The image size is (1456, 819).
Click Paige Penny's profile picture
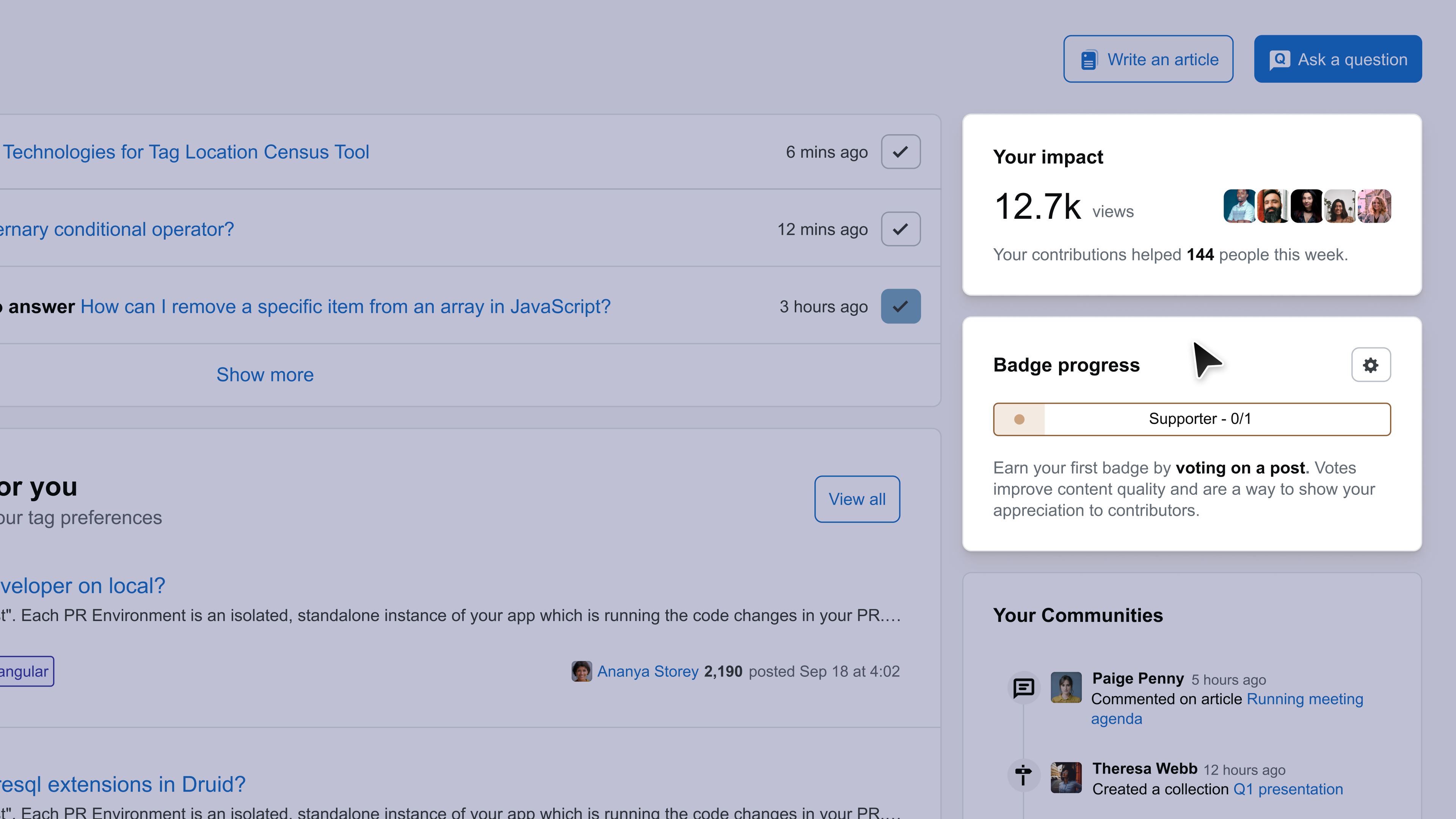click(1066, 687)
